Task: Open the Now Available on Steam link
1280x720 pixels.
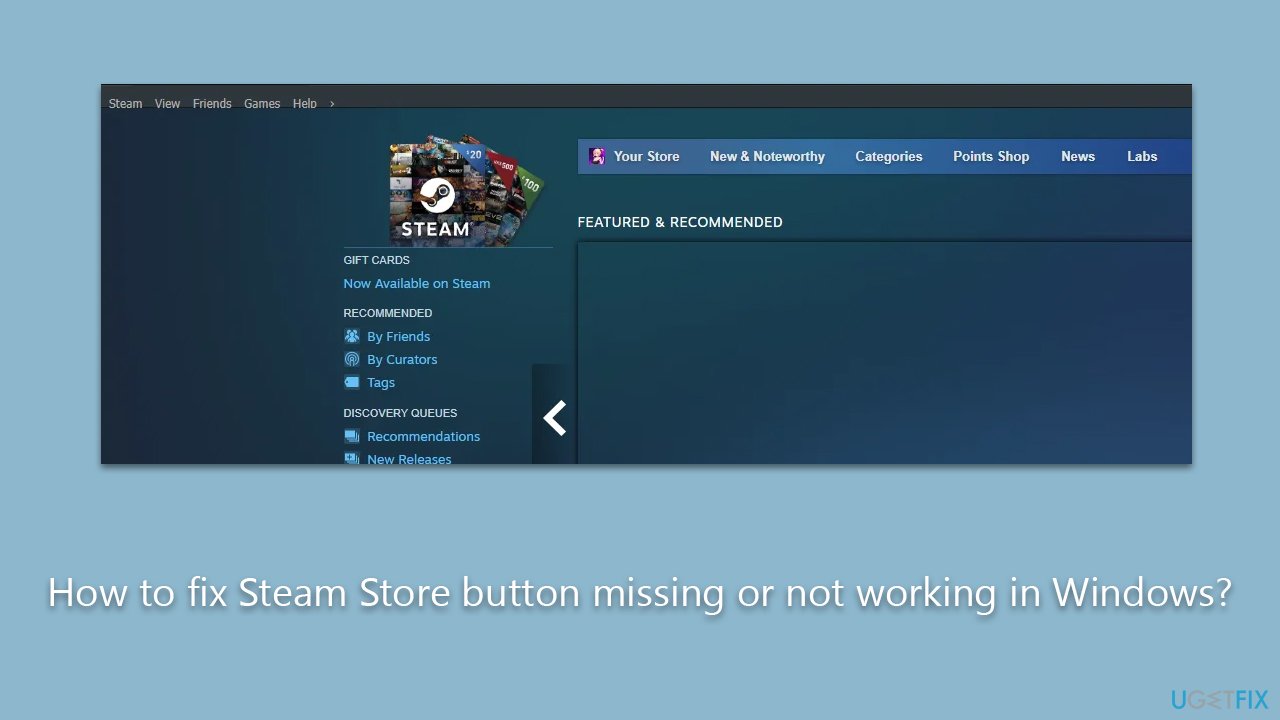Action: 417,283
